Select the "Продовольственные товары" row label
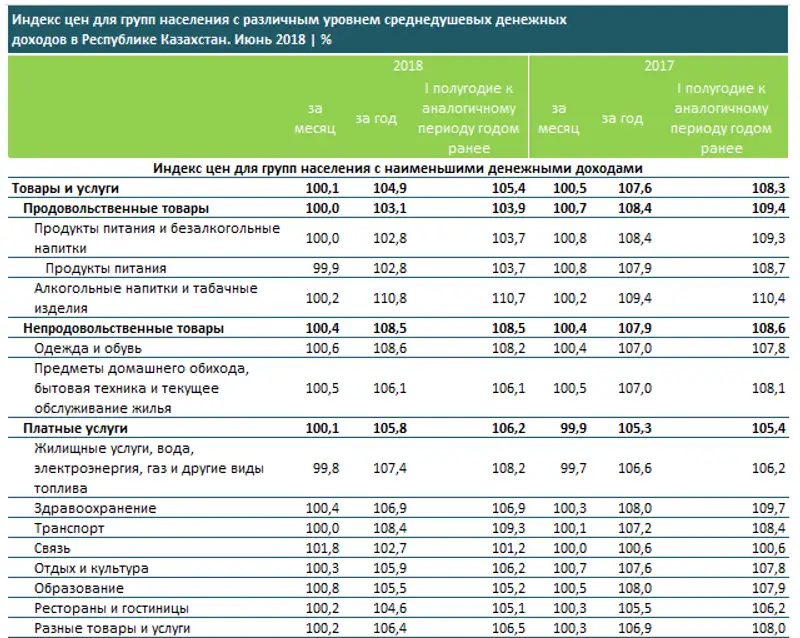 (x=116, y=209)
